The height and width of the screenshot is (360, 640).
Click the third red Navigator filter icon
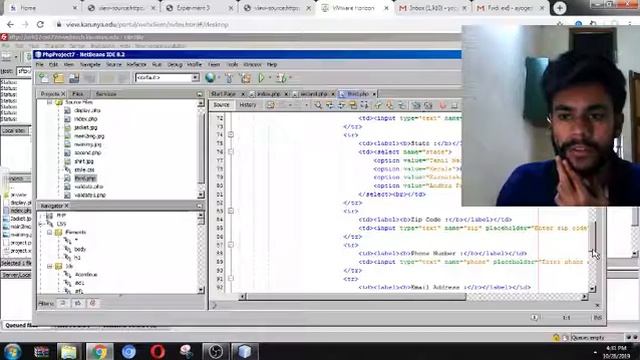tap(93, 303)
